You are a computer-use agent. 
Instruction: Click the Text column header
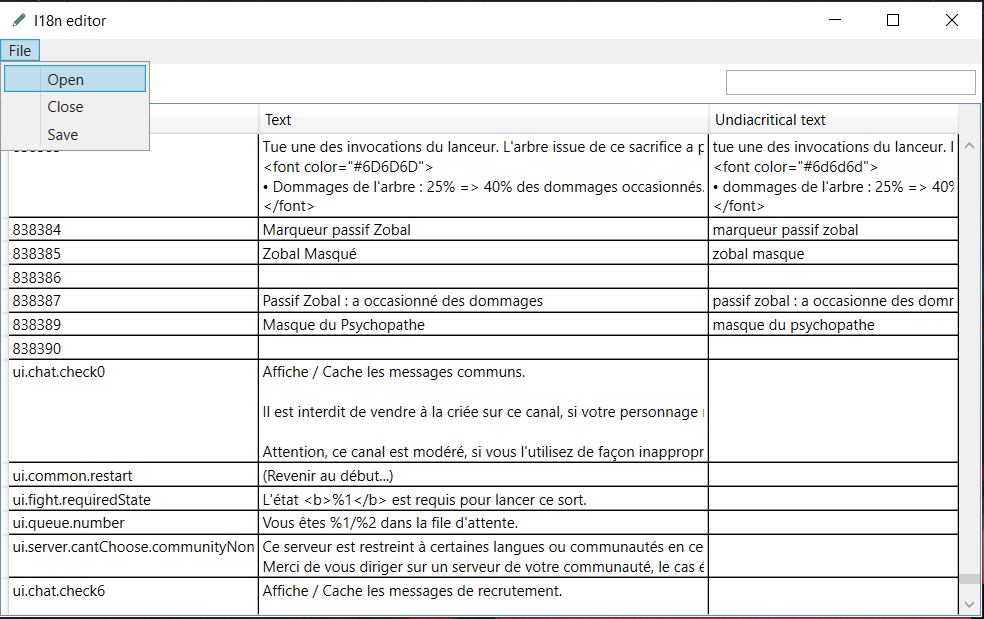click(x=483, y=120)
